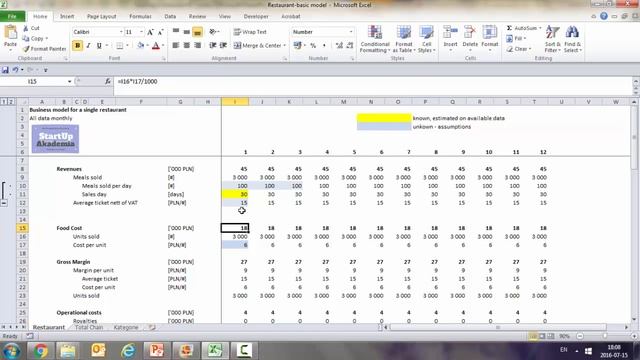Switch to the Formulas ribbon tab
Viewport: 640px width, 360px height.
coord(140,16)
